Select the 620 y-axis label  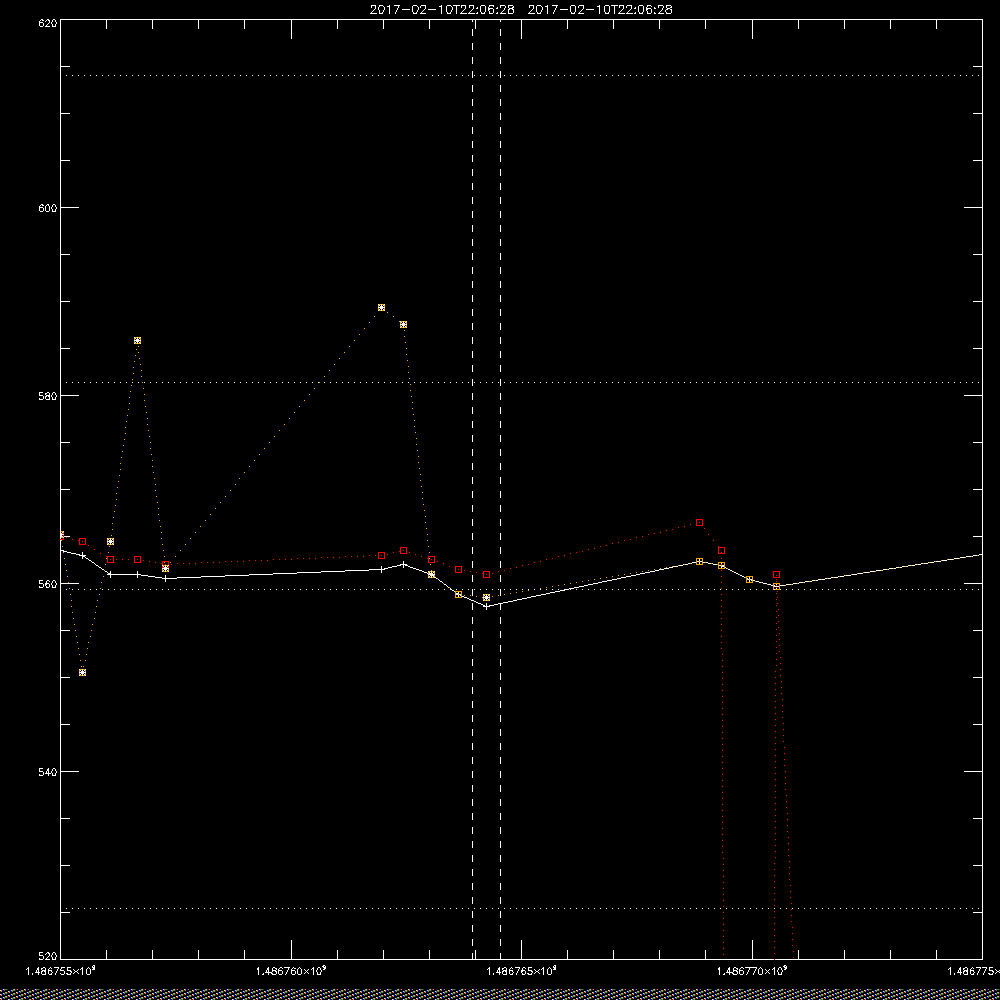[48, 23]
